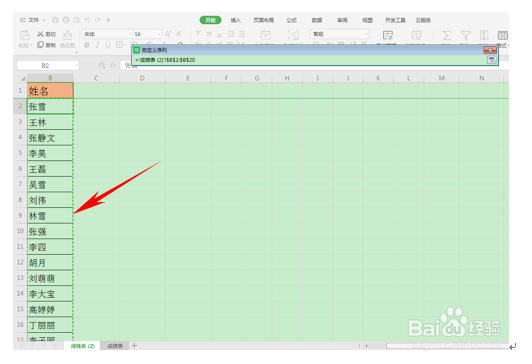
Task: Switch to the 开始 ribbon tab
Action: point(210,20)
